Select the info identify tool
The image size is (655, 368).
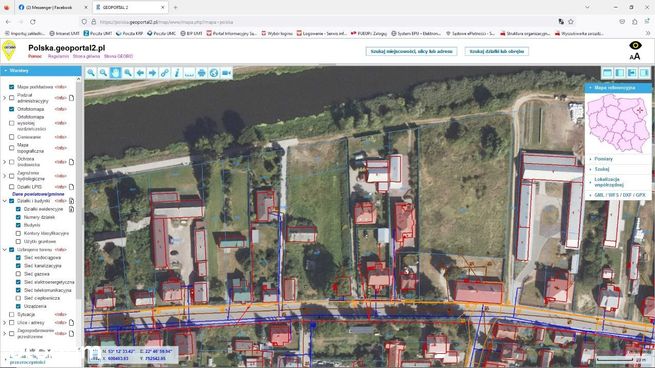pos(177,73)
